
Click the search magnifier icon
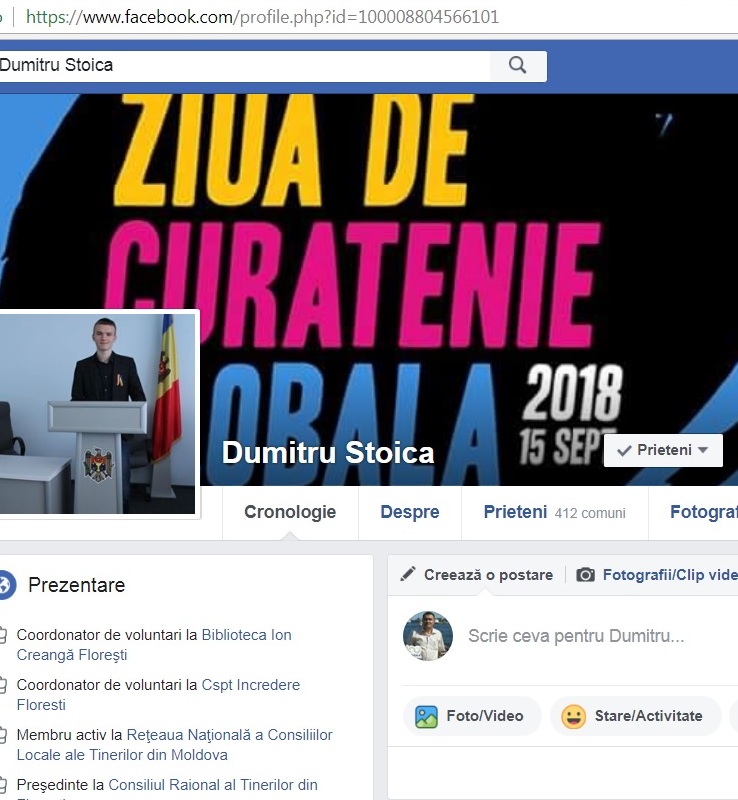tap(518, 65)
